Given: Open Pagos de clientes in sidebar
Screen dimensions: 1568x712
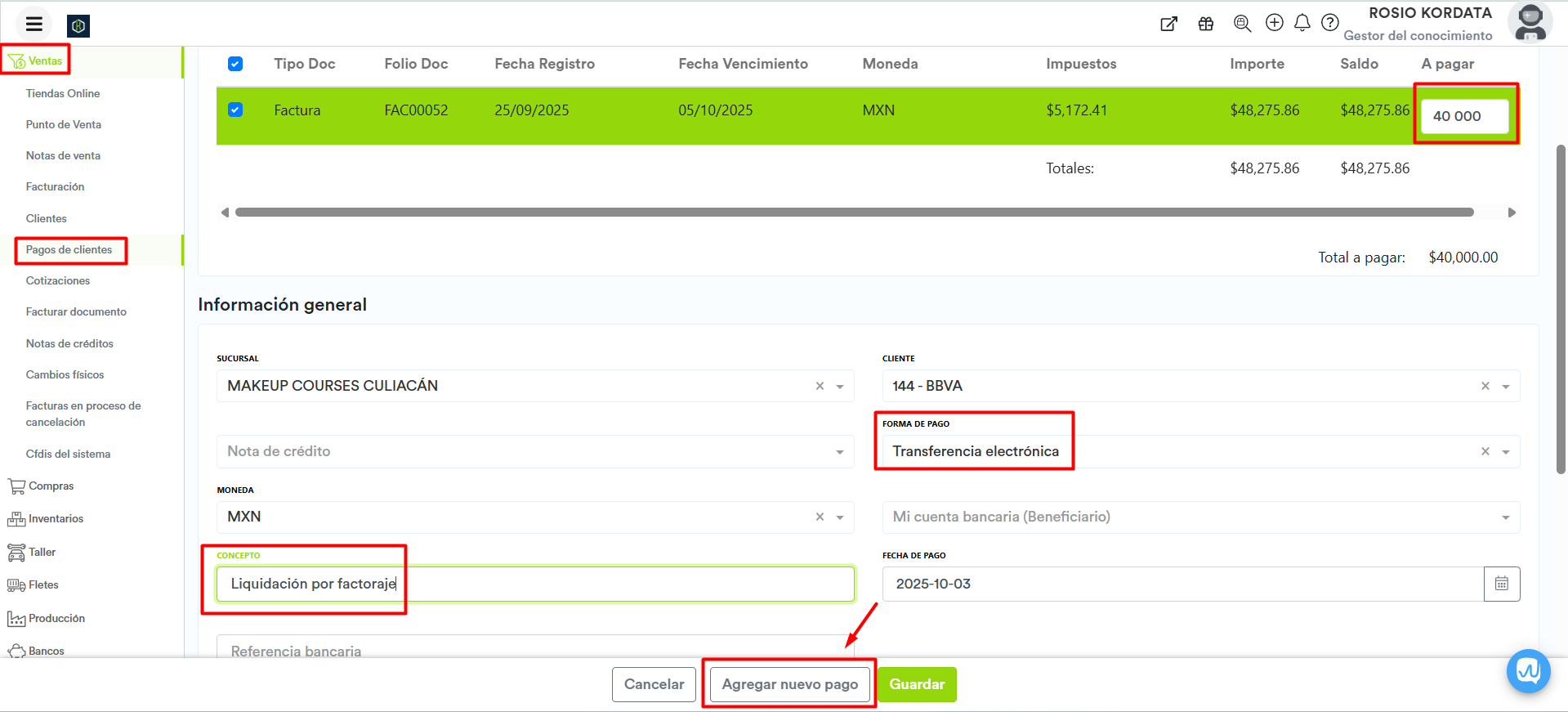Looking at the screenshot, I should point(69,250).
